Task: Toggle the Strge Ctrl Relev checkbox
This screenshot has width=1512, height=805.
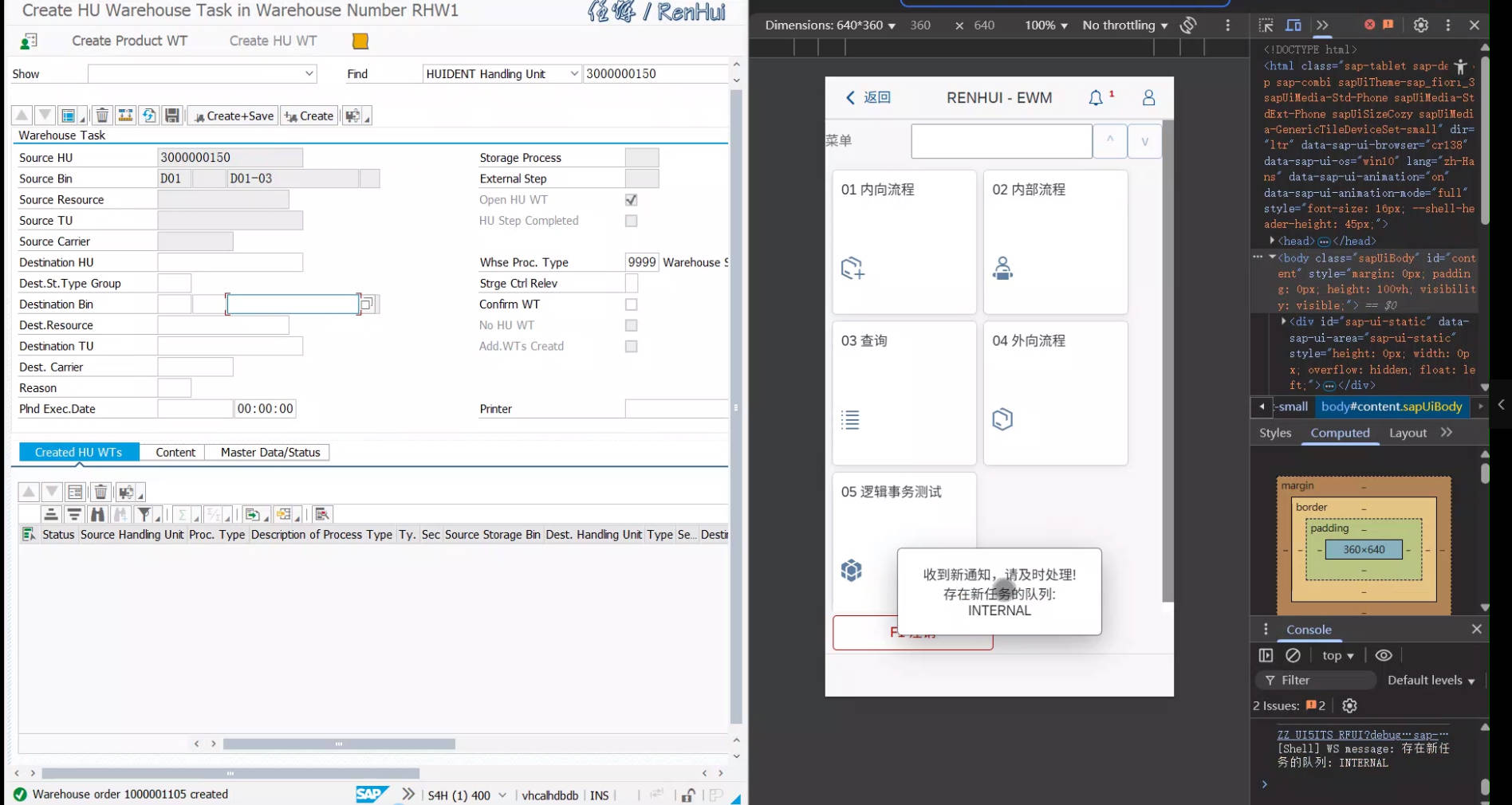Action: [632, 283]
